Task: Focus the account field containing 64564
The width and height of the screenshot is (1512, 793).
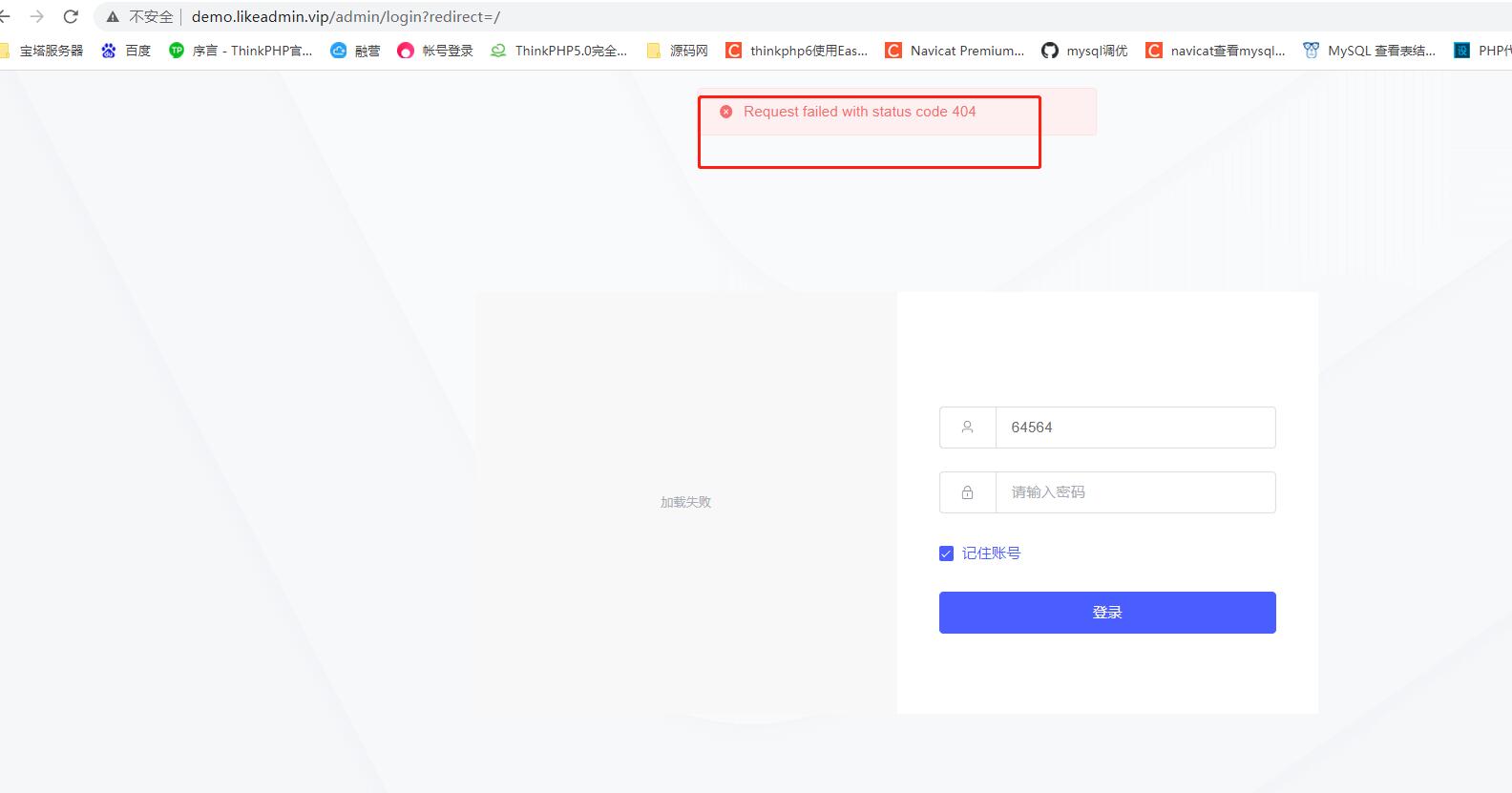Action: click(1135, 428)
